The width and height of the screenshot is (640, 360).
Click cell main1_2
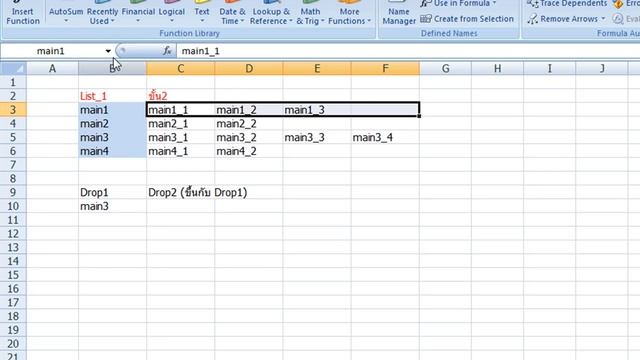[x=249, y=109]
